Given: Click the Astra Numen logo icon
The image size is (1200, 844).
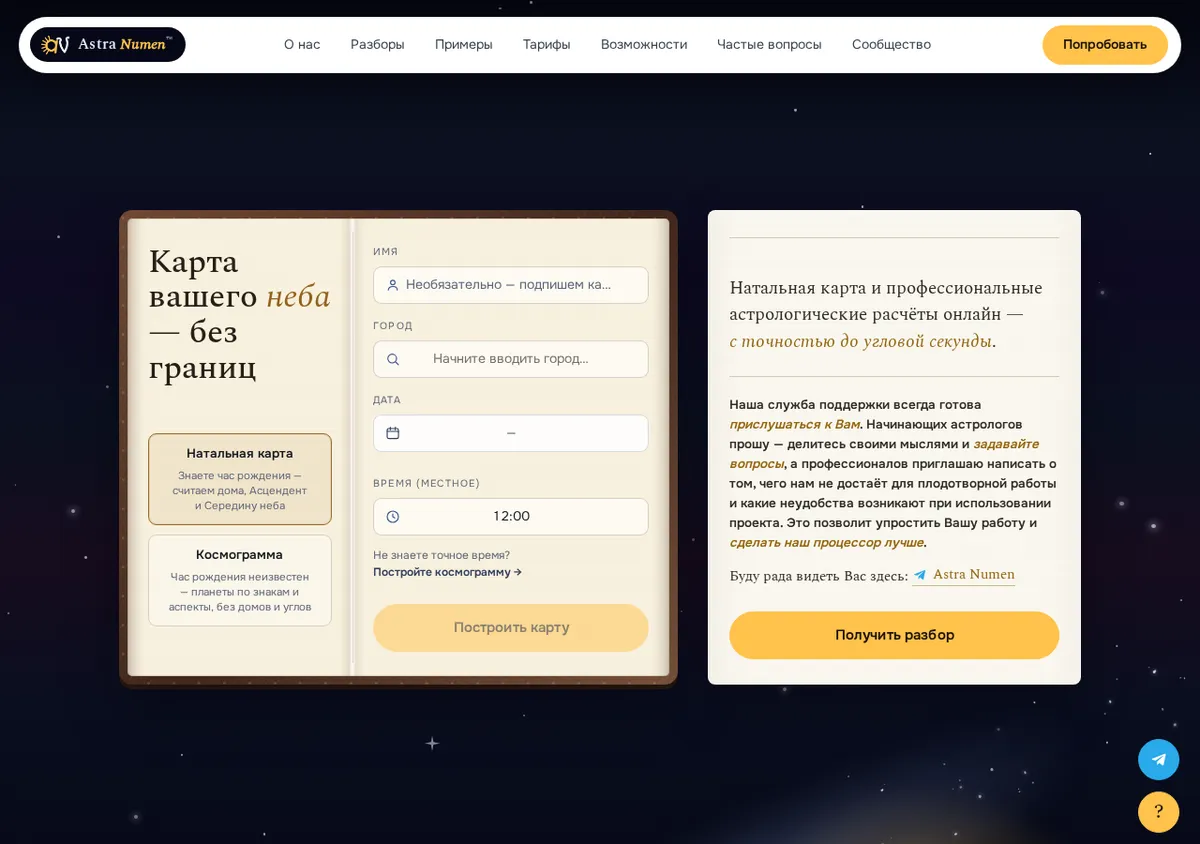Looking at the screenshot, I should (55, 44).
